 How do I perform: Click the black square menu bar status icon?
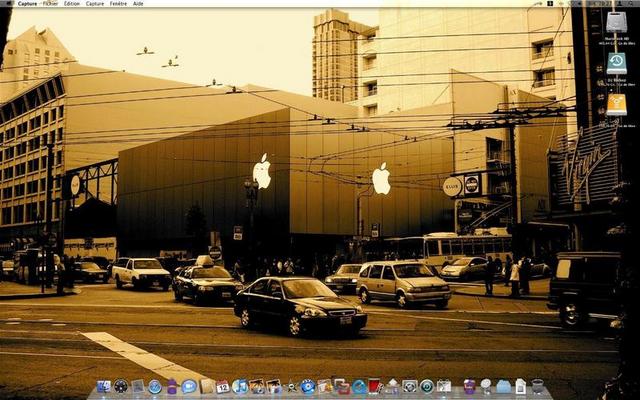[550, 3]
